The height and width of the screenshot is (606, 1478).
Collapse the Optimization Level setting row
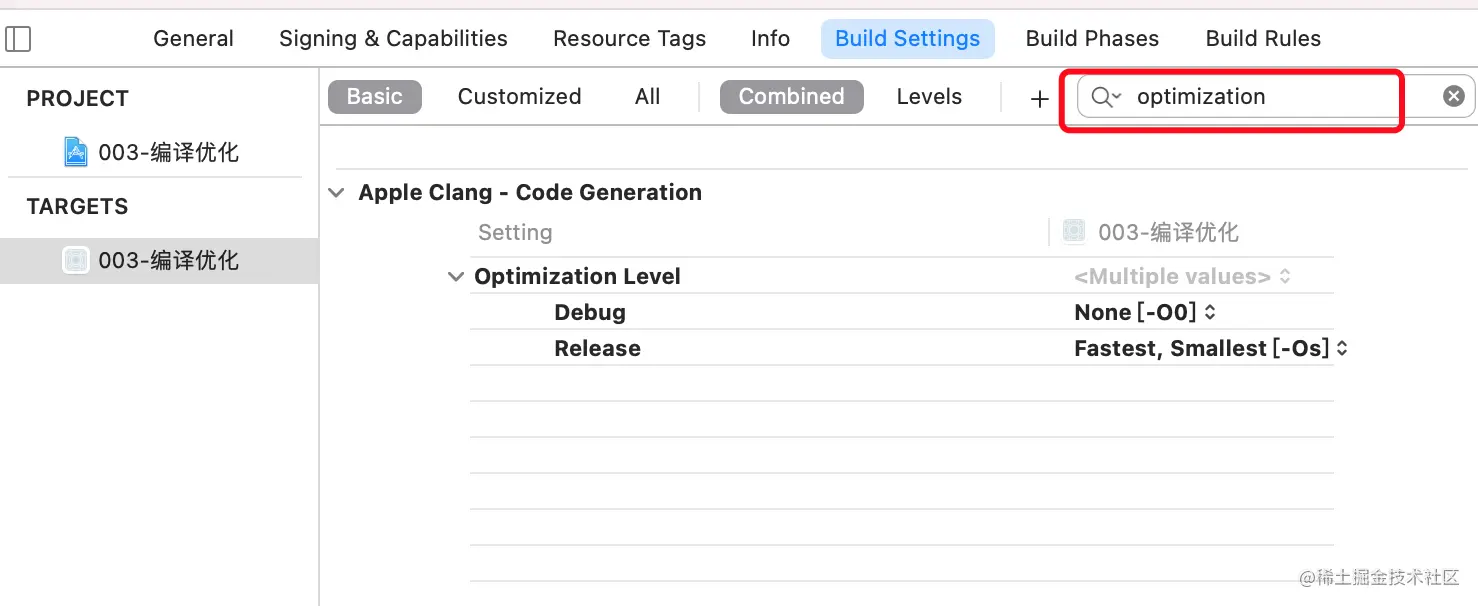[456, 277]
